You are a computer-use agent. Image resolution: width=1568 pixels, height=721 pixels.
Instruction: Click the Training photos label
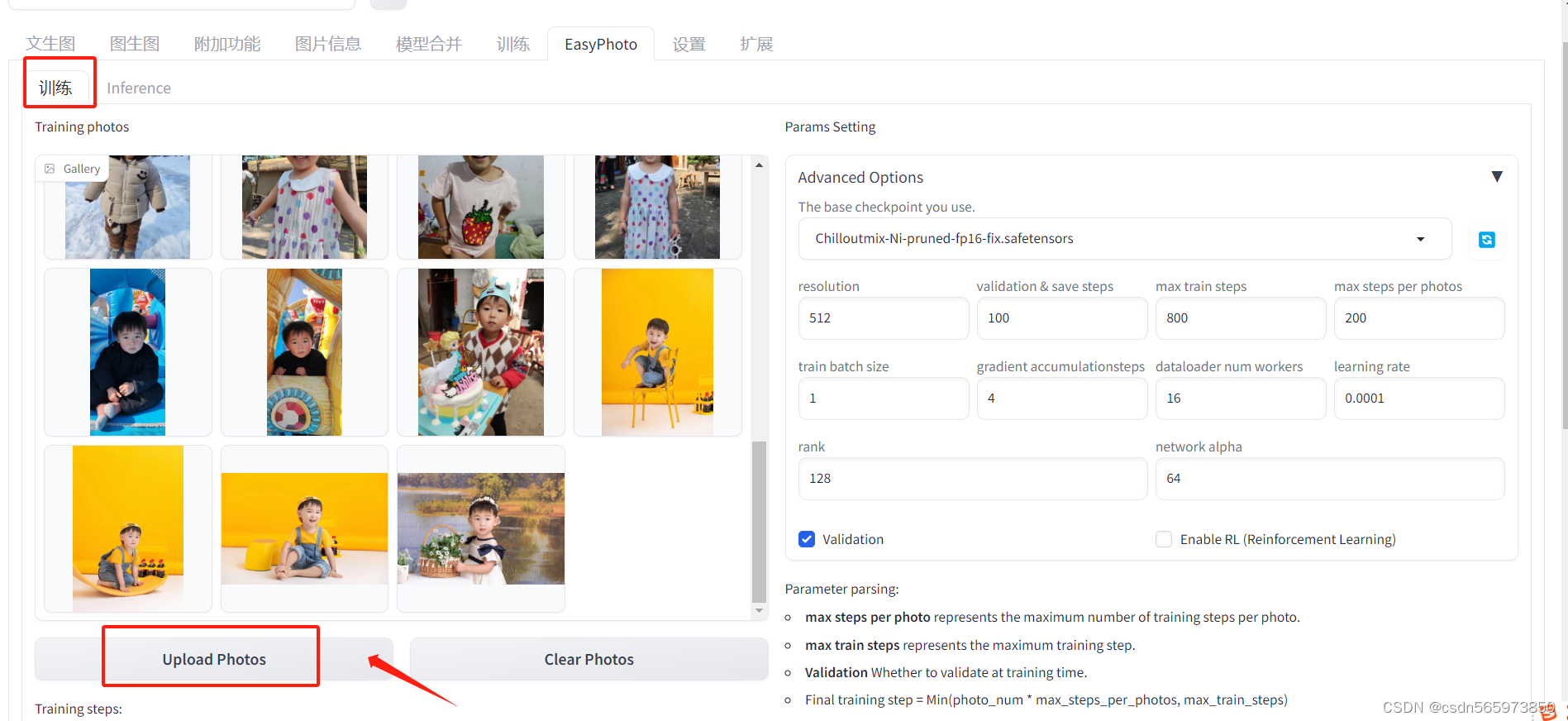[82, 127]
